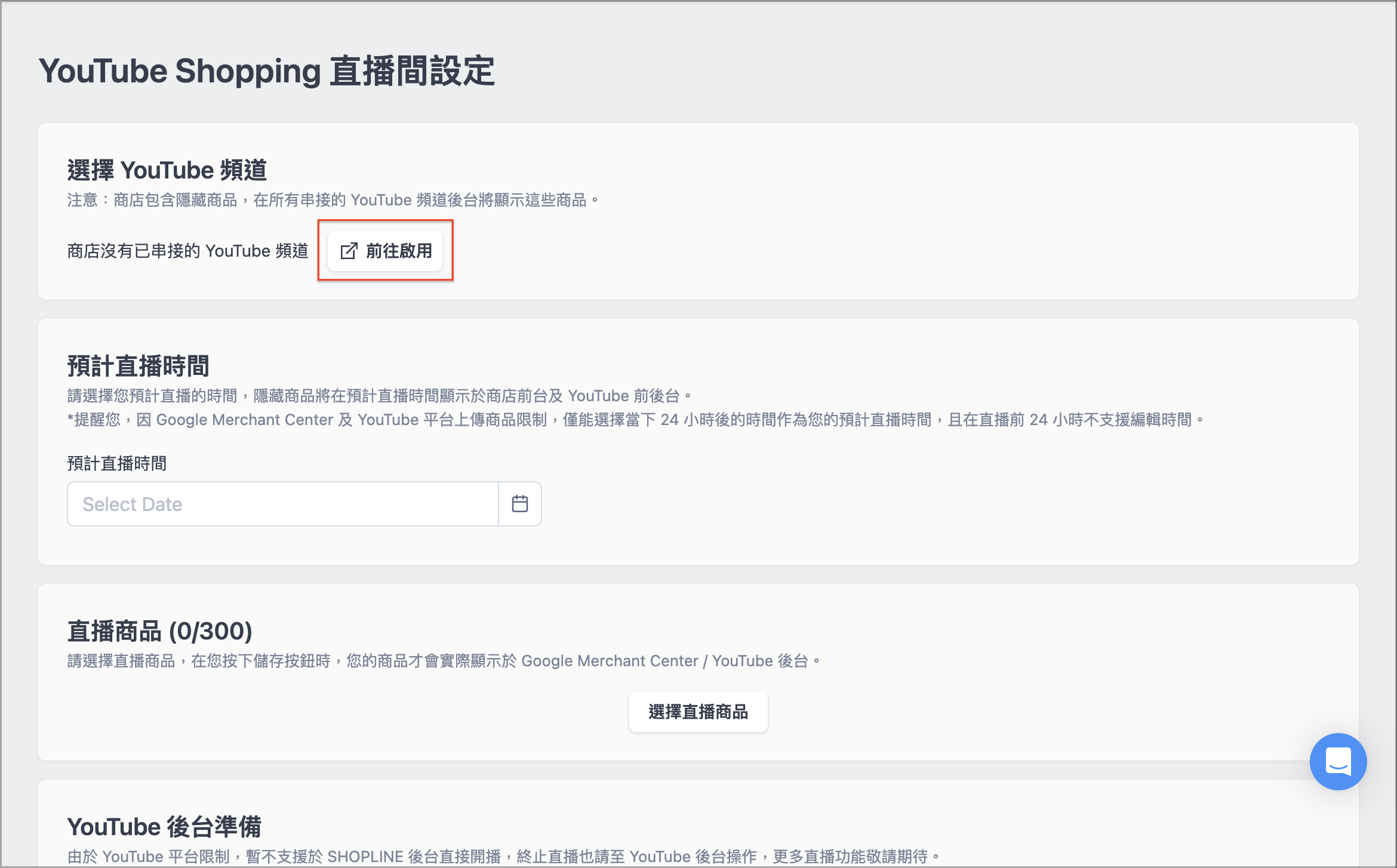The image size is (1397, 868).
Task: Focus the Select Date input field
Action: coord(283,504)
